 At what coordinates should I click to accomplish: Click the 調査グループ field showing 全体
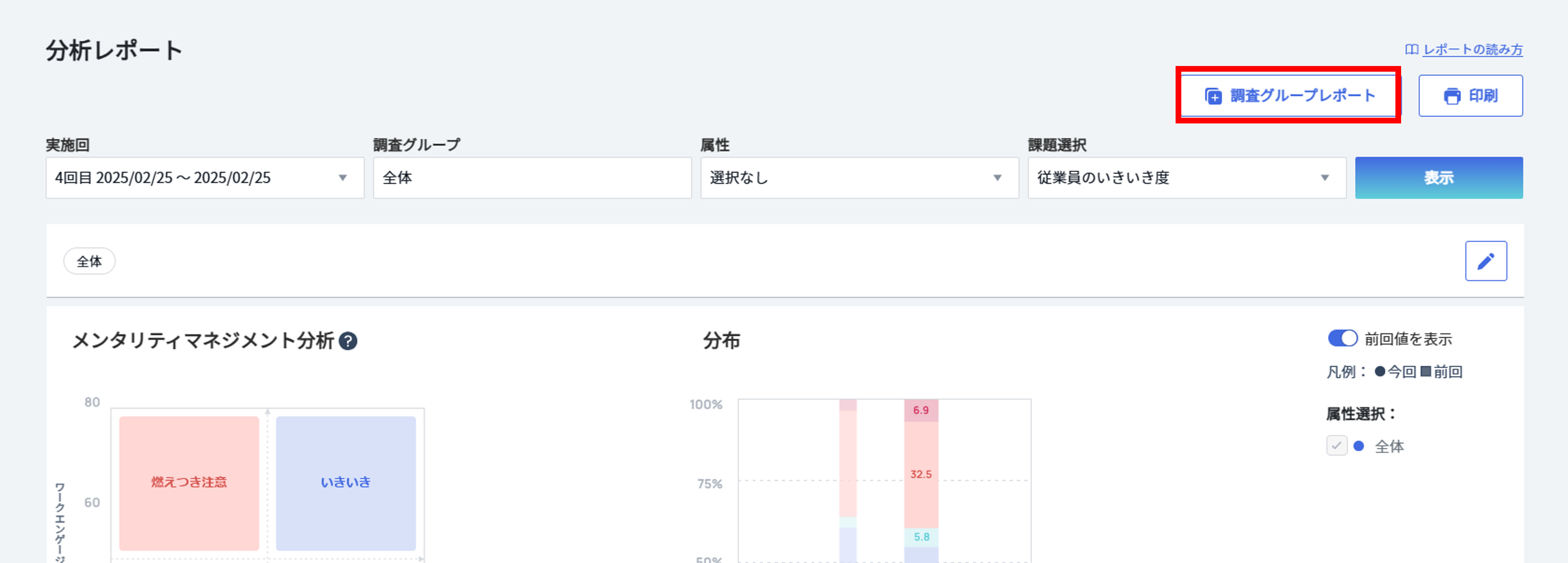[532, 178]
